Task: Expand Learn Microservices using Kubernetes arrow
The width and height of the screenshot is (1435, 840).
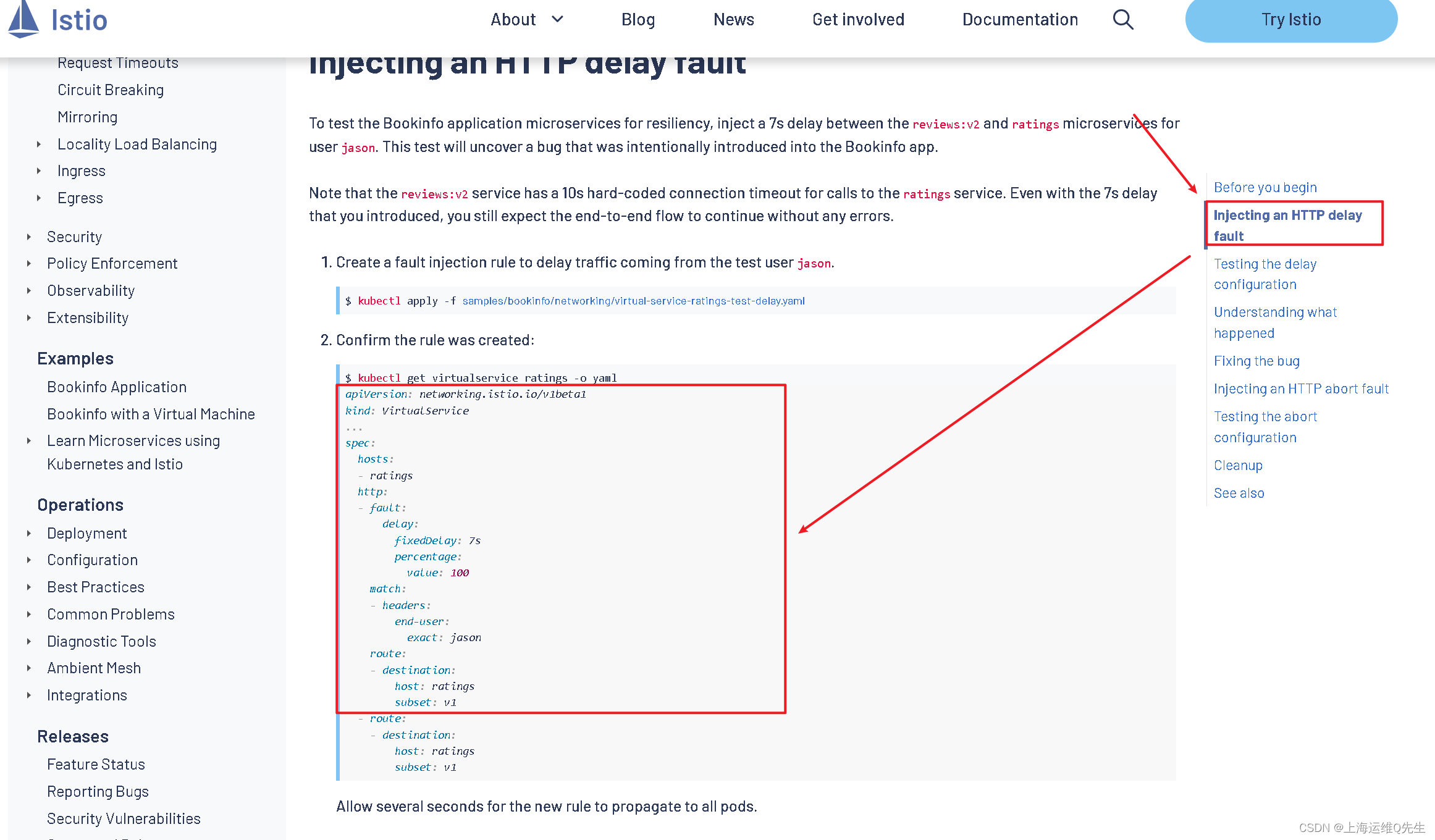Action: pyautogui.click(x=28, y=441)
